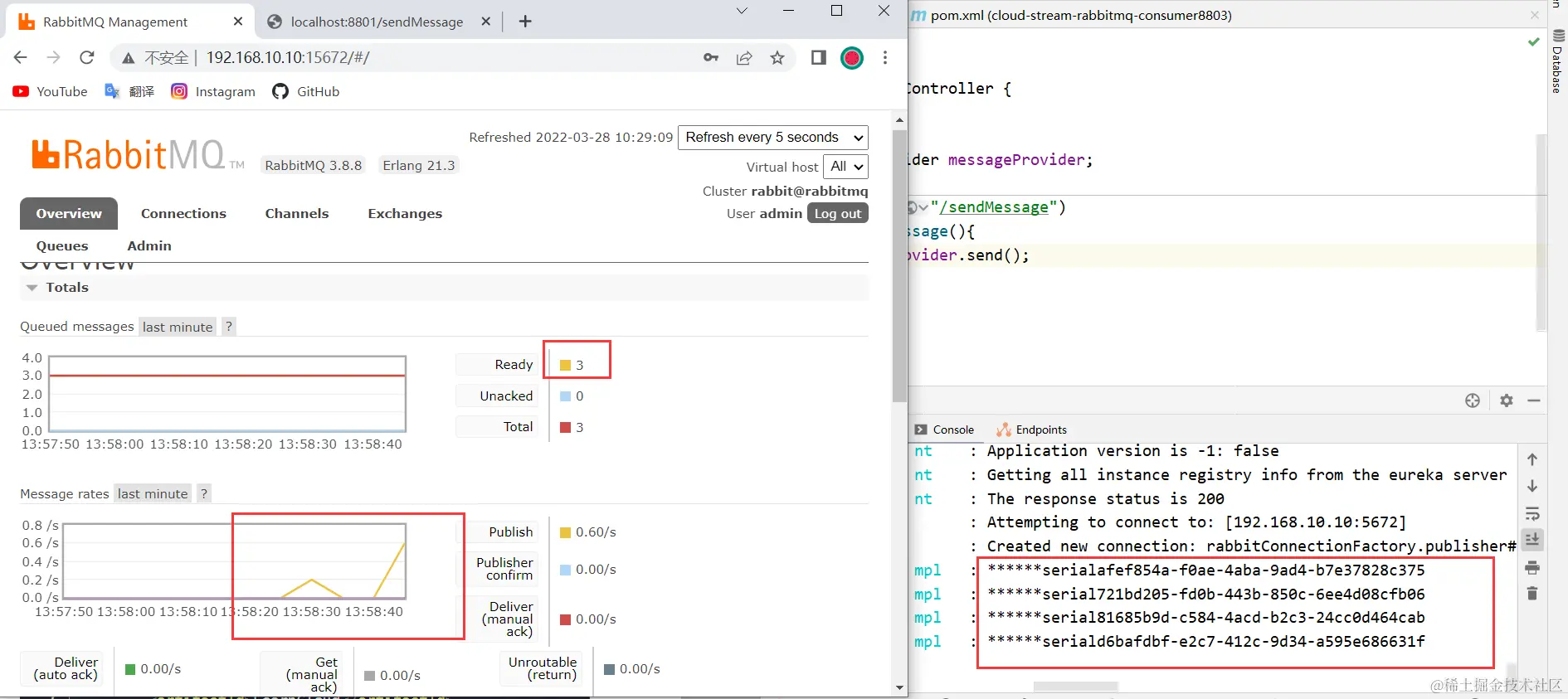Select the Console tab in IDE
Image resolution: width=1568 pixels, height=699 pixels.
(x=944, y=430)
